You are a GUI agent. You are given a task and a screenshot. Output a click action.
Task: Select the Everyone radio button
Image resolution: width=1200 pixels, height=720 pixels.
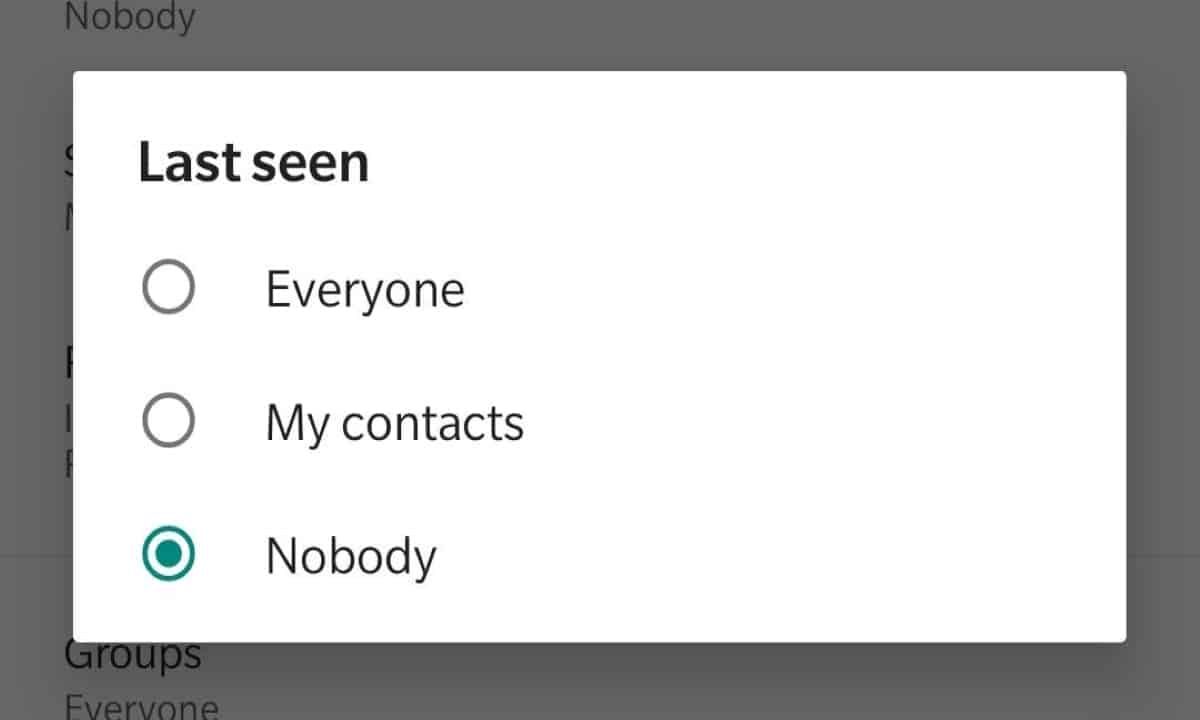pyautogui.click(x=168, y=290)
